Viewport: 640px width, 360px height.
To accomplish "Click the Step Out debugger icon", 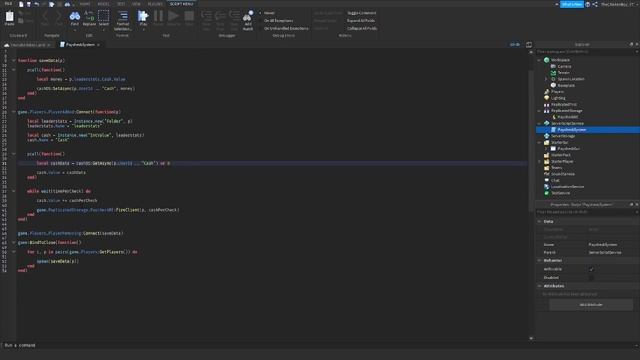I will [x=234, y=16].
